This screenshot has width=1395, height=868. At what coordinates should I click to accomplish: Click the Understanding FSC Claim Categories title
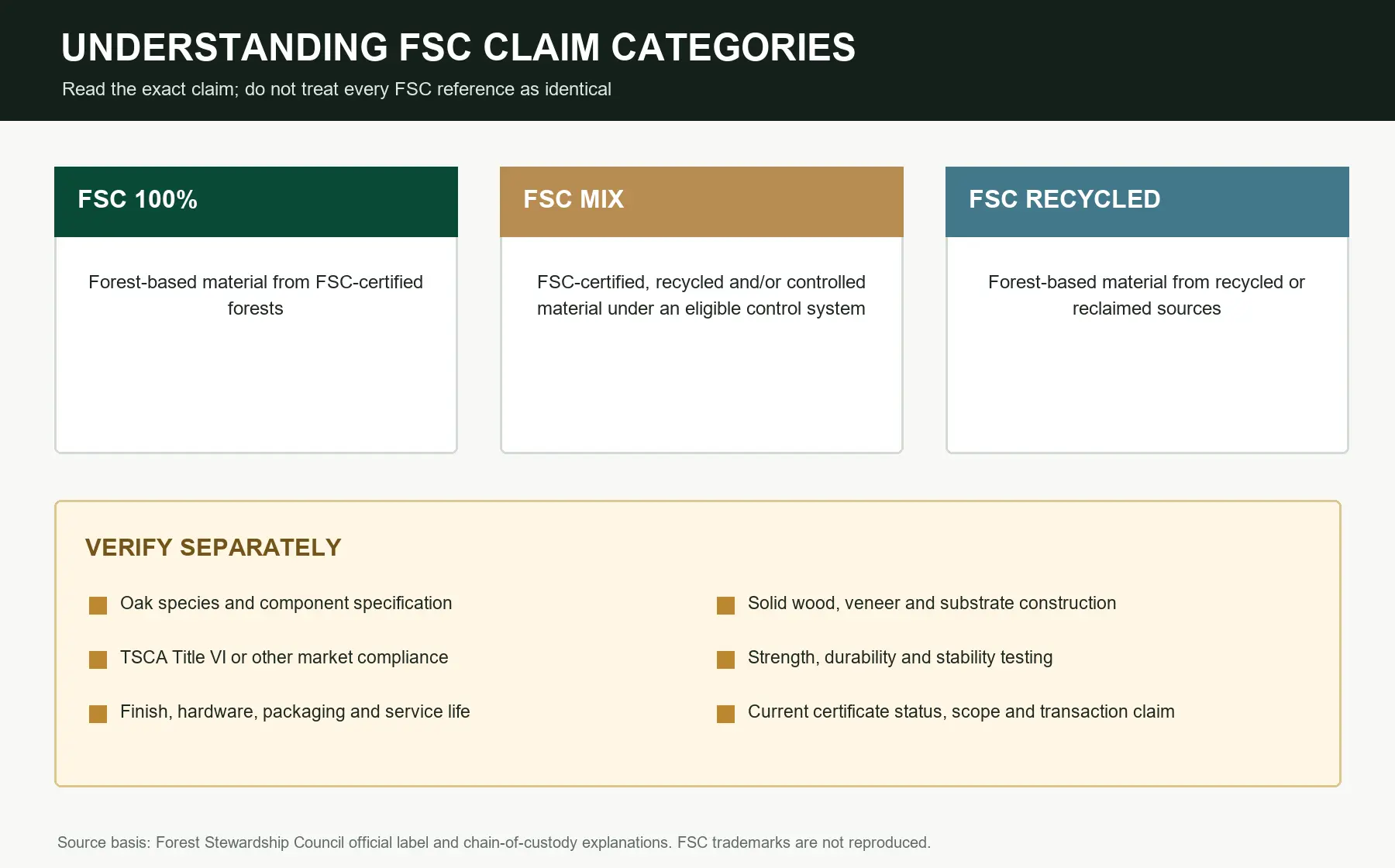(x=458, y=47)
